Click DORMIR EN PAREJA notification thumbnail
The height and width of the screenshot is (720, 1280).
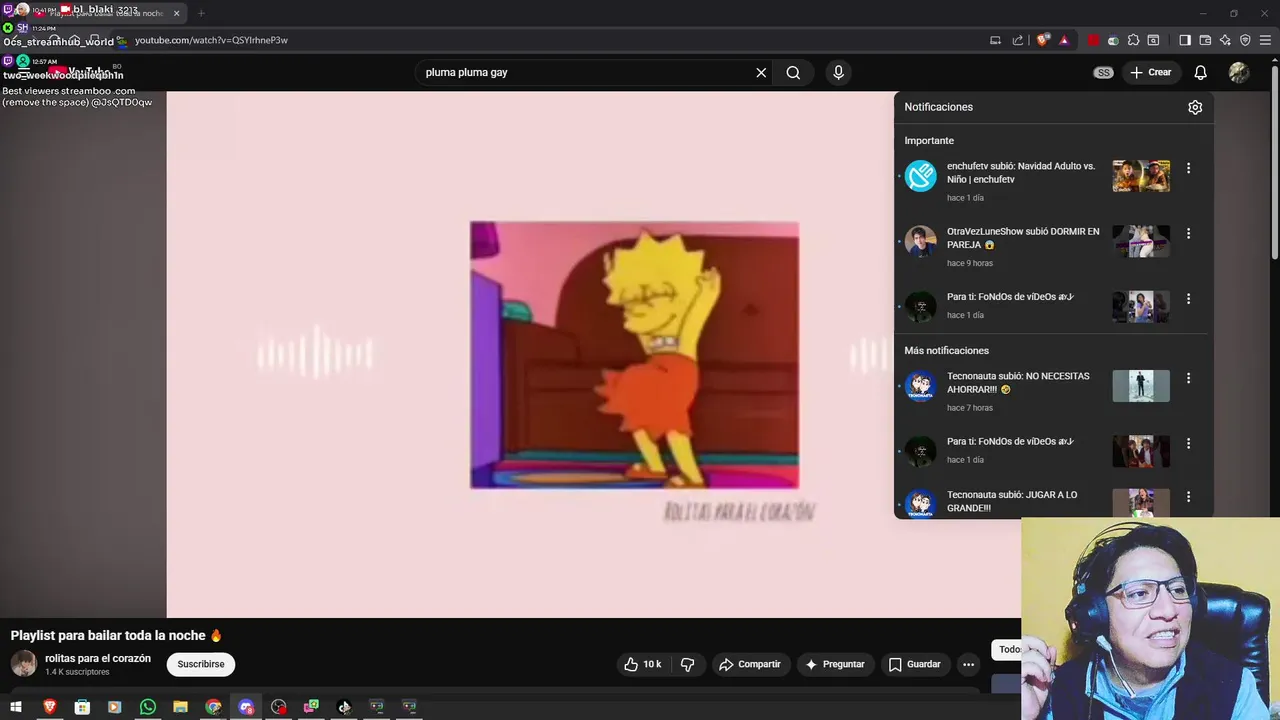pyautogui.click(x=1141, y=241)
